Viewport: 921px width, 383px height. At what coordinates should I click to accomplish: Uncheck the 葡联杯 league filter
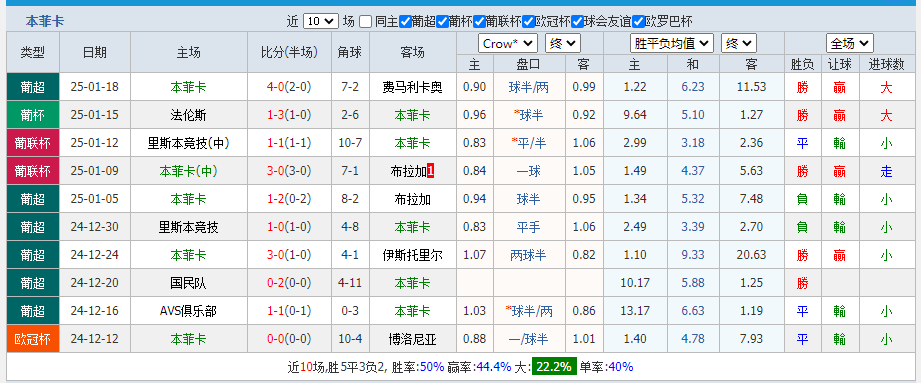click(479, 22)
